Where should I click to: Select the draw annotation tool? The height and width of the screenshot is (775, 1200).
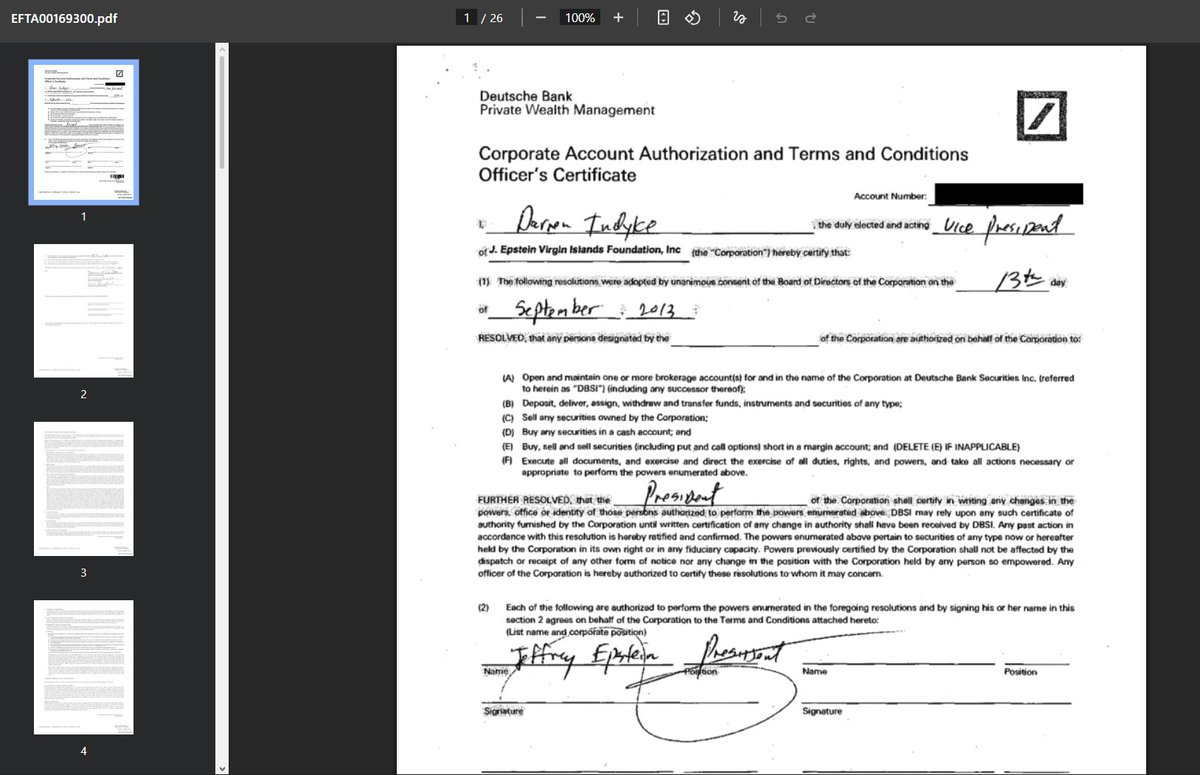coord(740,18)
